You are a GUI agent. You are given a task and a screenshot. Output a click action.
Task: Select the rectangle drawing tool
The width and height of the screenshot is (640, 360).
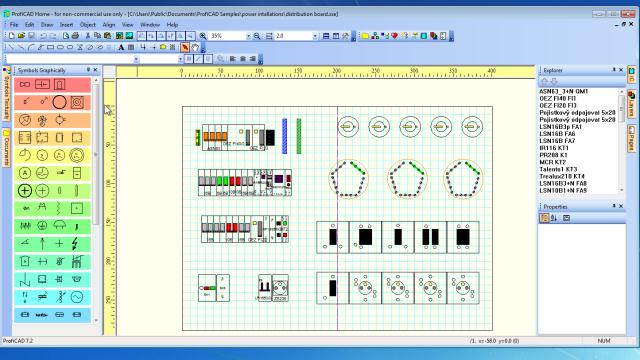tap(51, 47)
